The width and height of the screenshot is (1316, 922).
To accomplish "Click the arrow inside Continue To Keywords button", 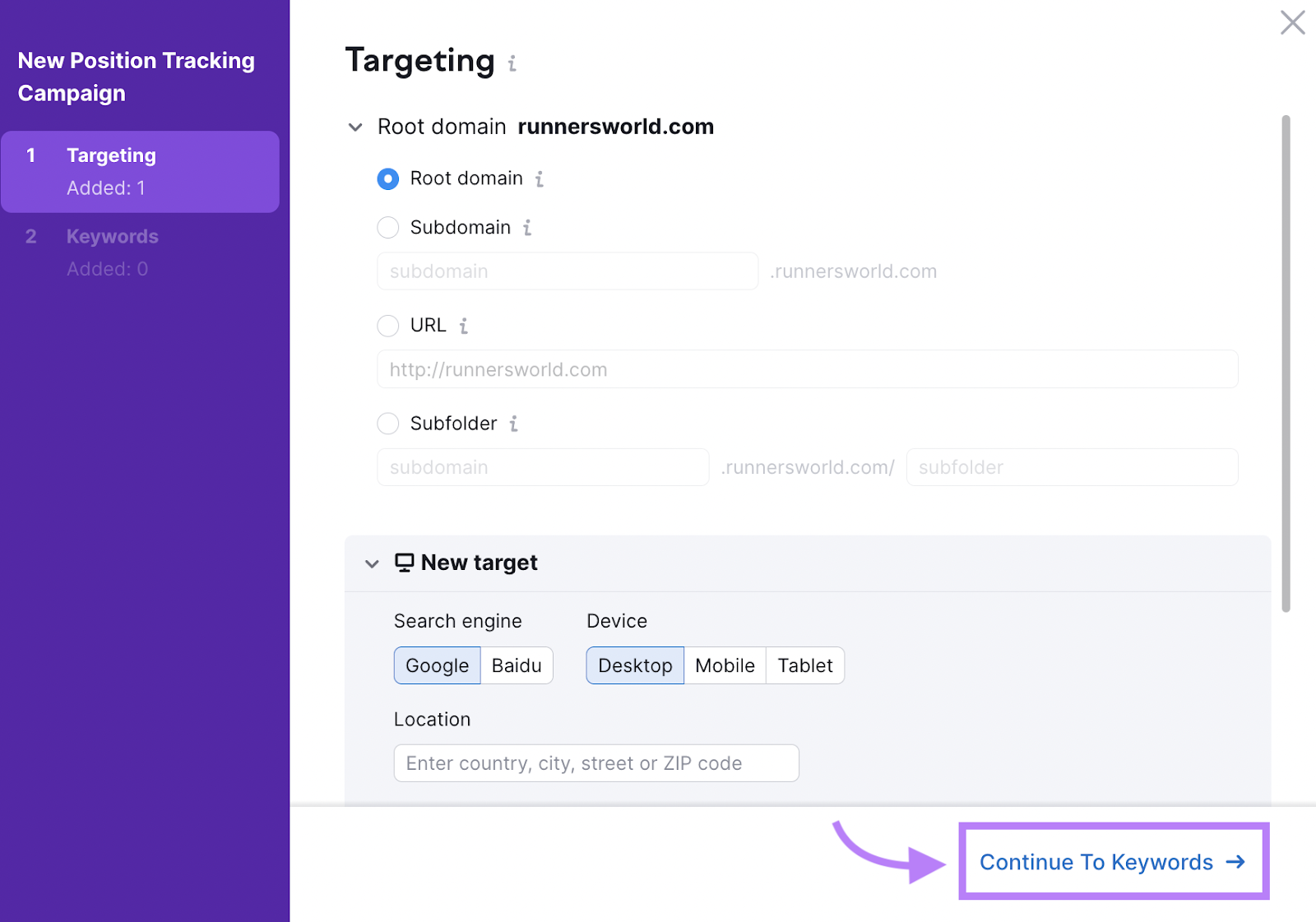I will click(1235, 862).
